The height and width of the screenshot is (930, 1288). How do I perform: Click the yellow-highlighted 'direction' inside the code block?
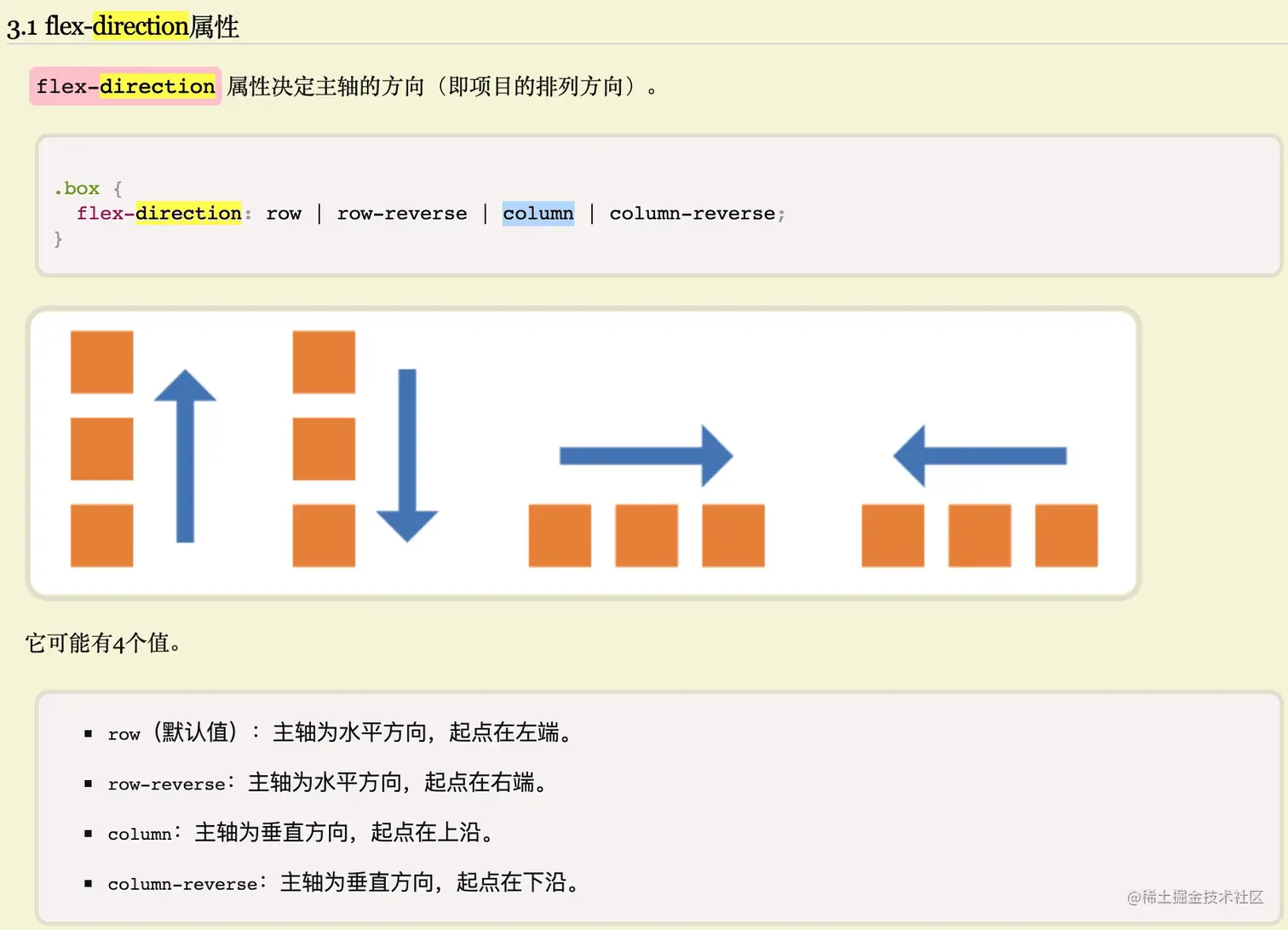point(187,214)
